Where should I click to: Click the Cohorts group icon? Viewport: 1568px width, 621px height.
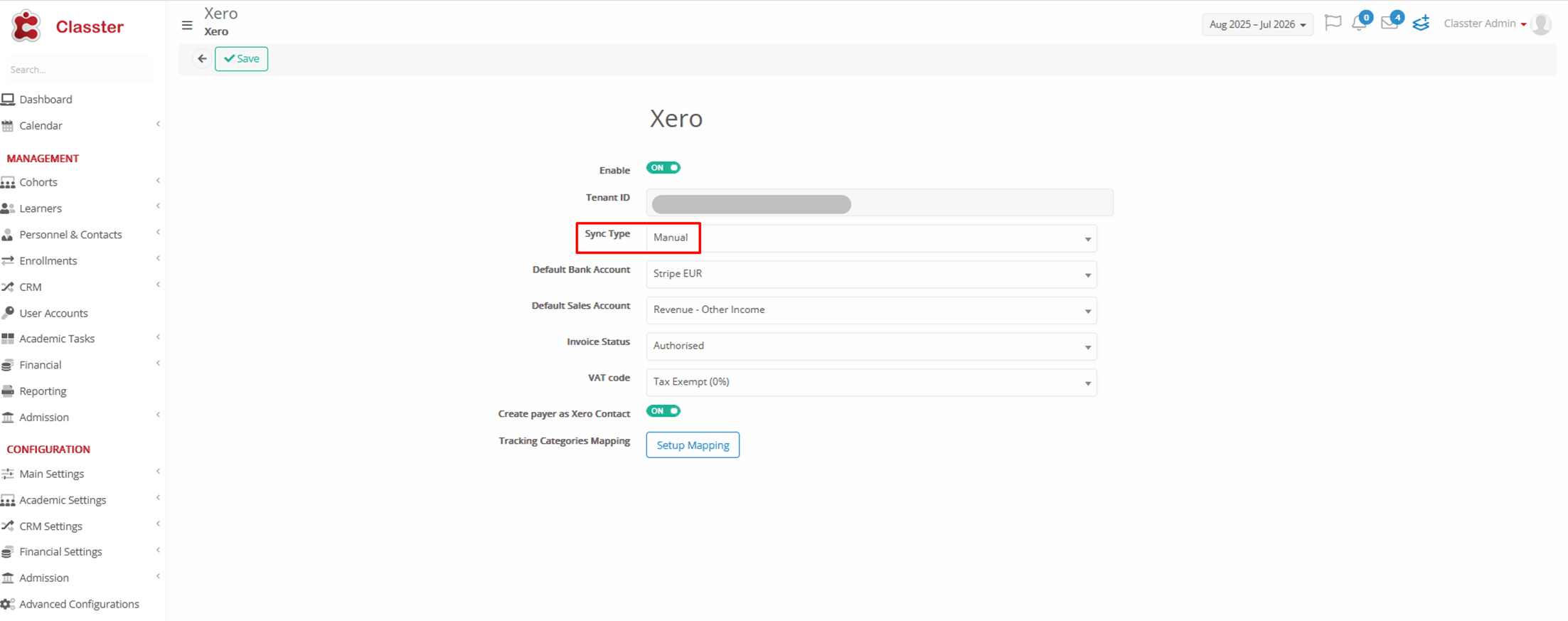click(x=8, y=183)
